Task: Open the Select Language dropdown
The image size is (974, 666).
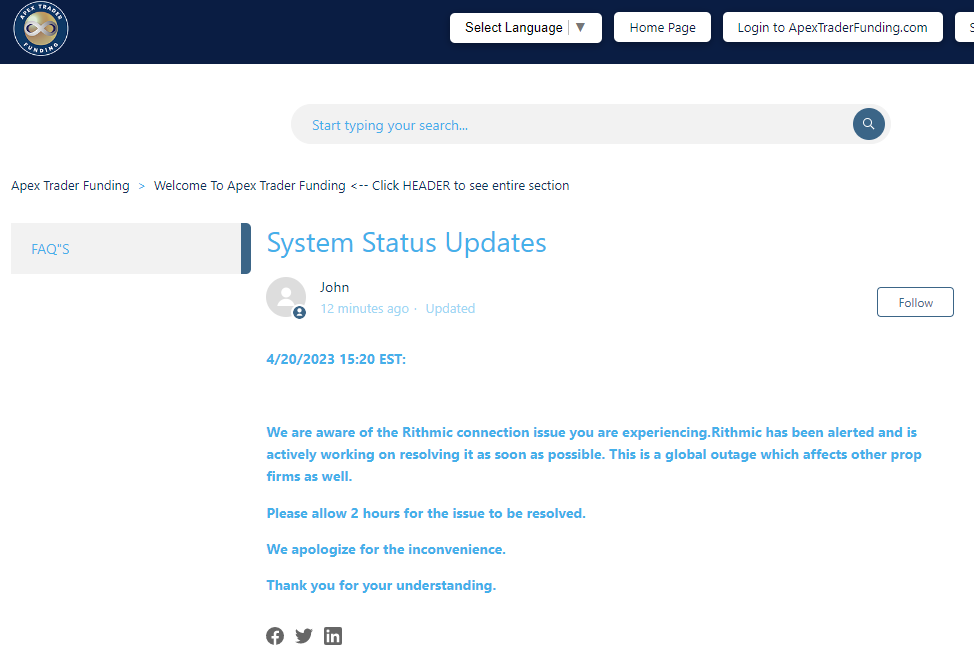Action: (x=526, y=28)
